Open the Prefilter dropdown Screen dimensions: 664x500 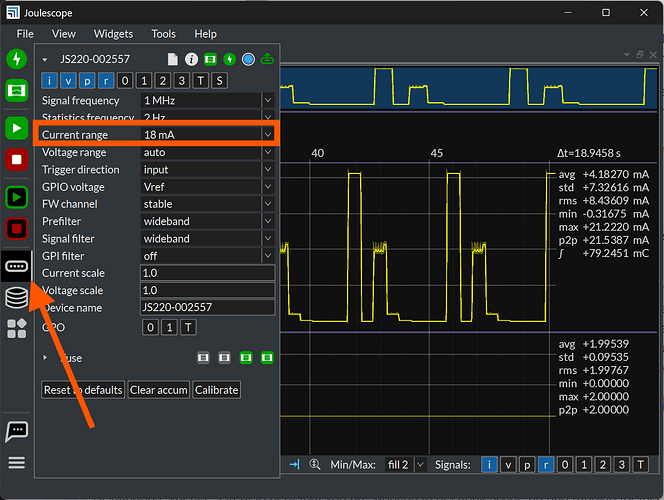click(208, 221)
